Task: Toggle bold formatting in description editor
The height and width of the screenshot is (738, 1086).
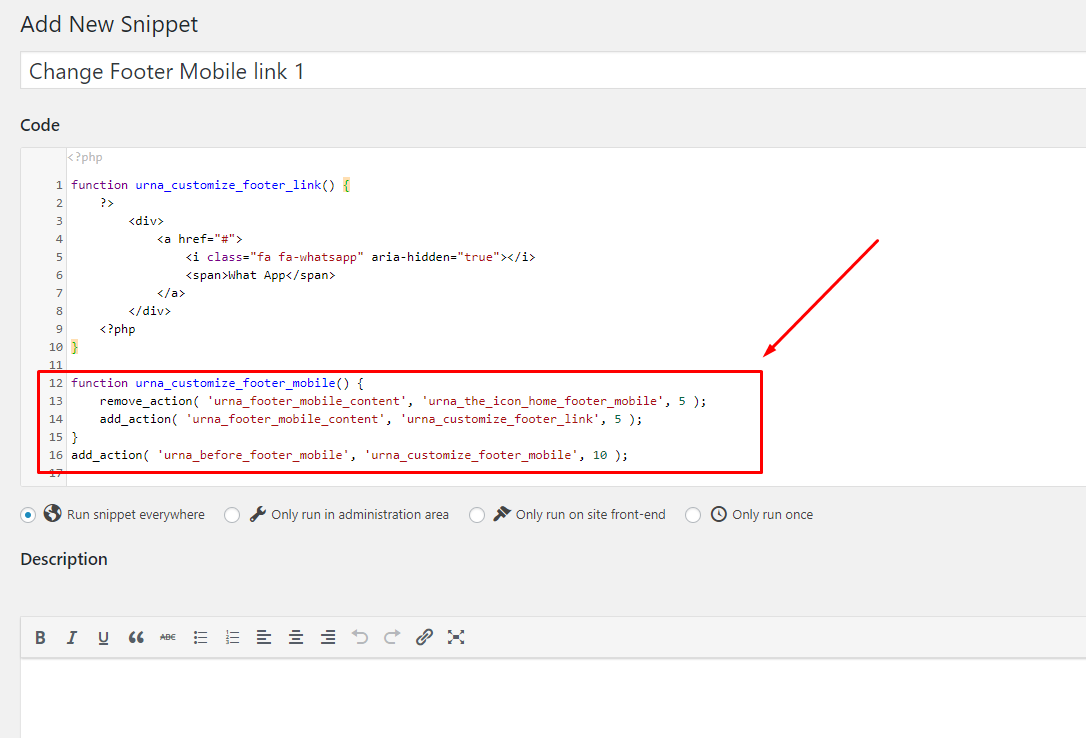Action: tap(40, 638)
